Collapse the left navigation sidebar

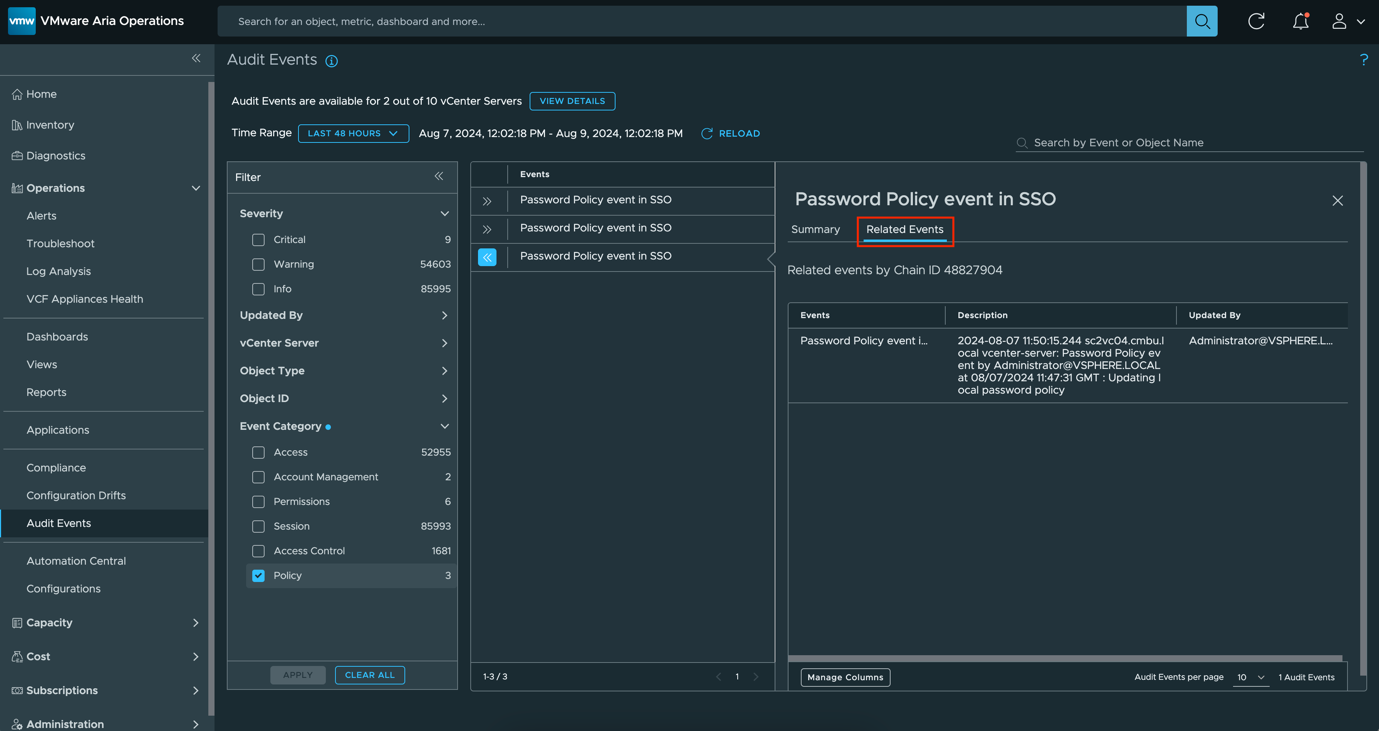196,59
